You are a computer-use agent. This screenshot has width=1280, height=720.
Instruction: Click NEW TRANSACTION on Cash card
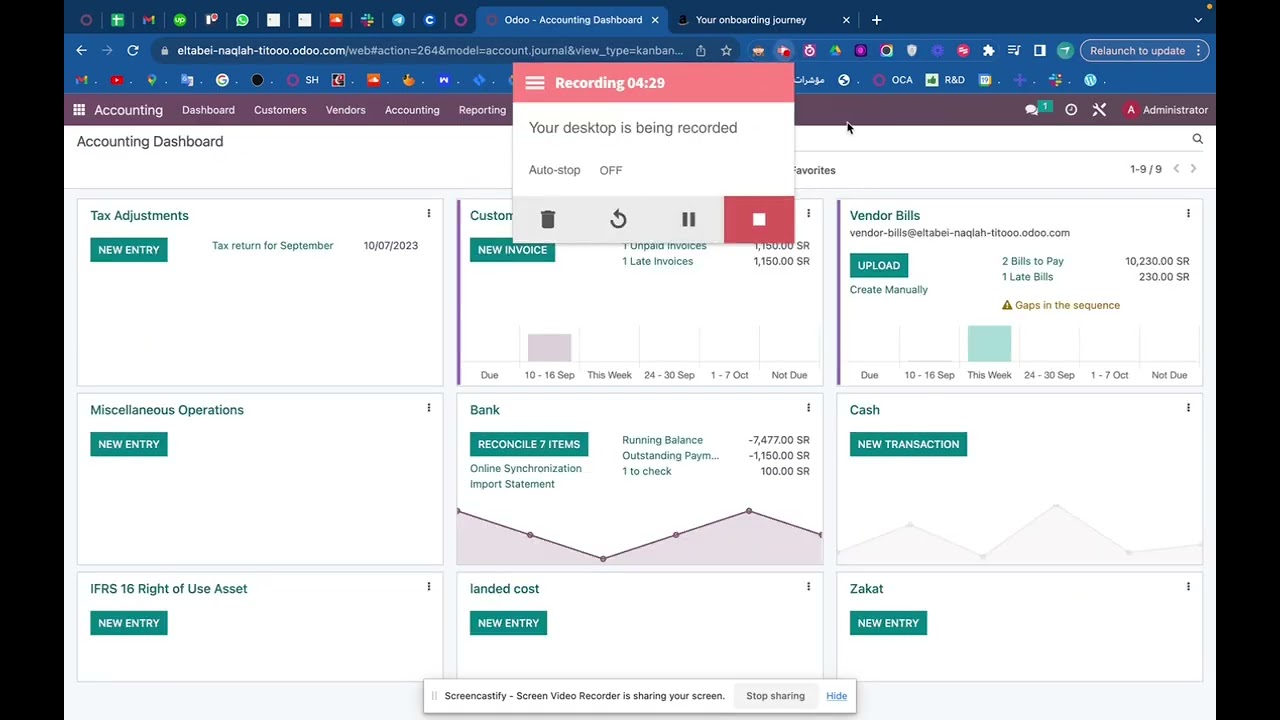point(908,444)
